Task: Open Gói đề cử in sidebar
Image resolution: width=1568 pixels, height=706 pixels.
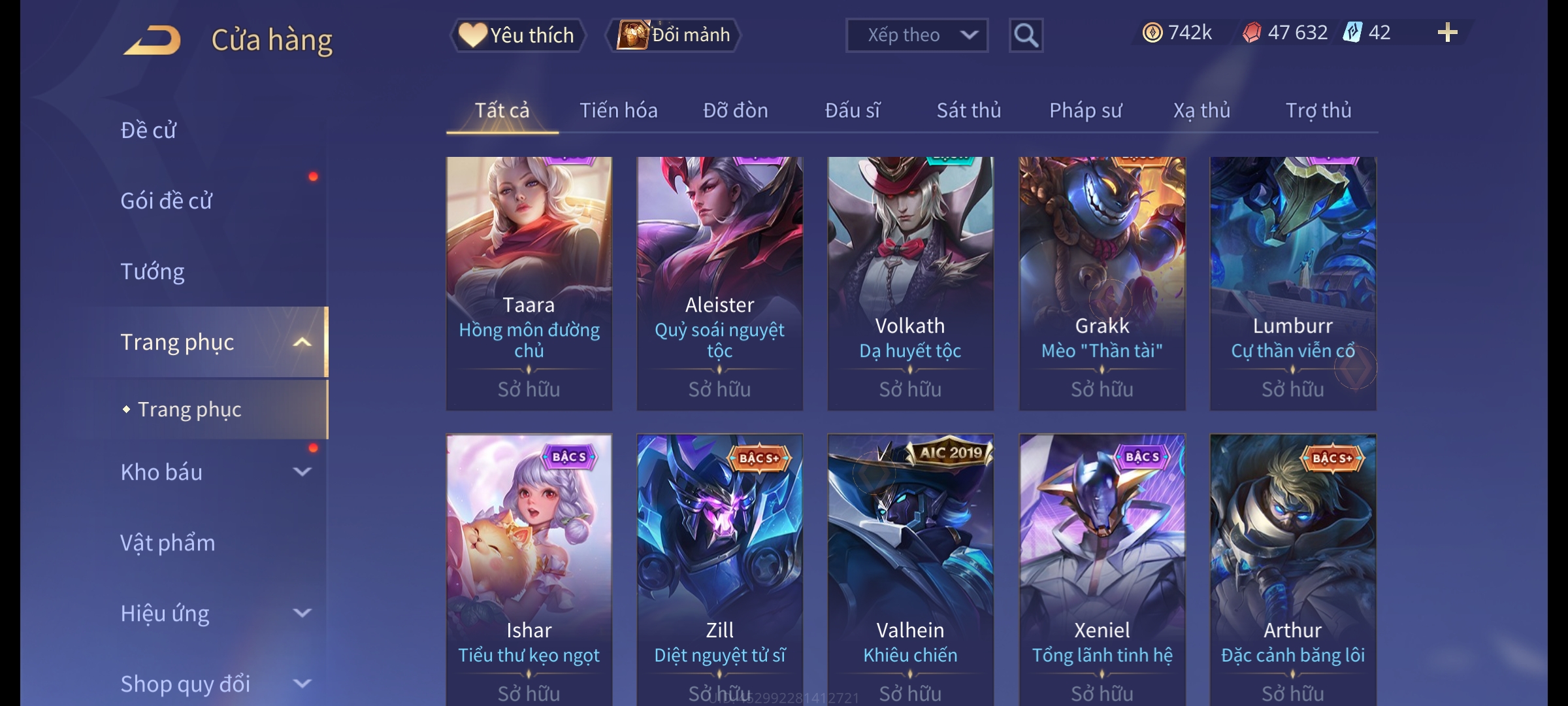Action: tap(167, 200)
